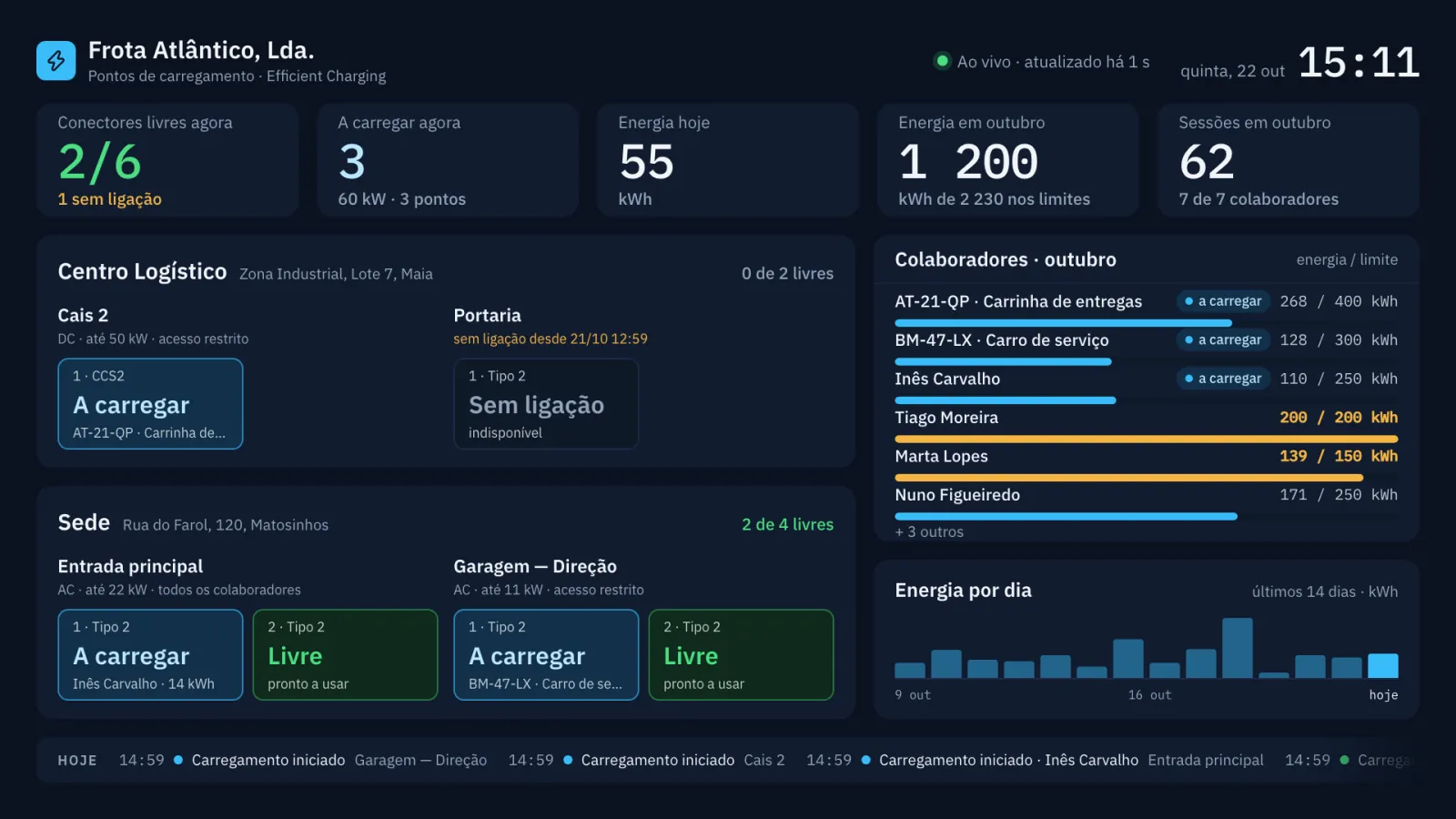Select the Marta Lopes row name
The width and height of the screenshot is (1456, 819).
pos(941,456)
